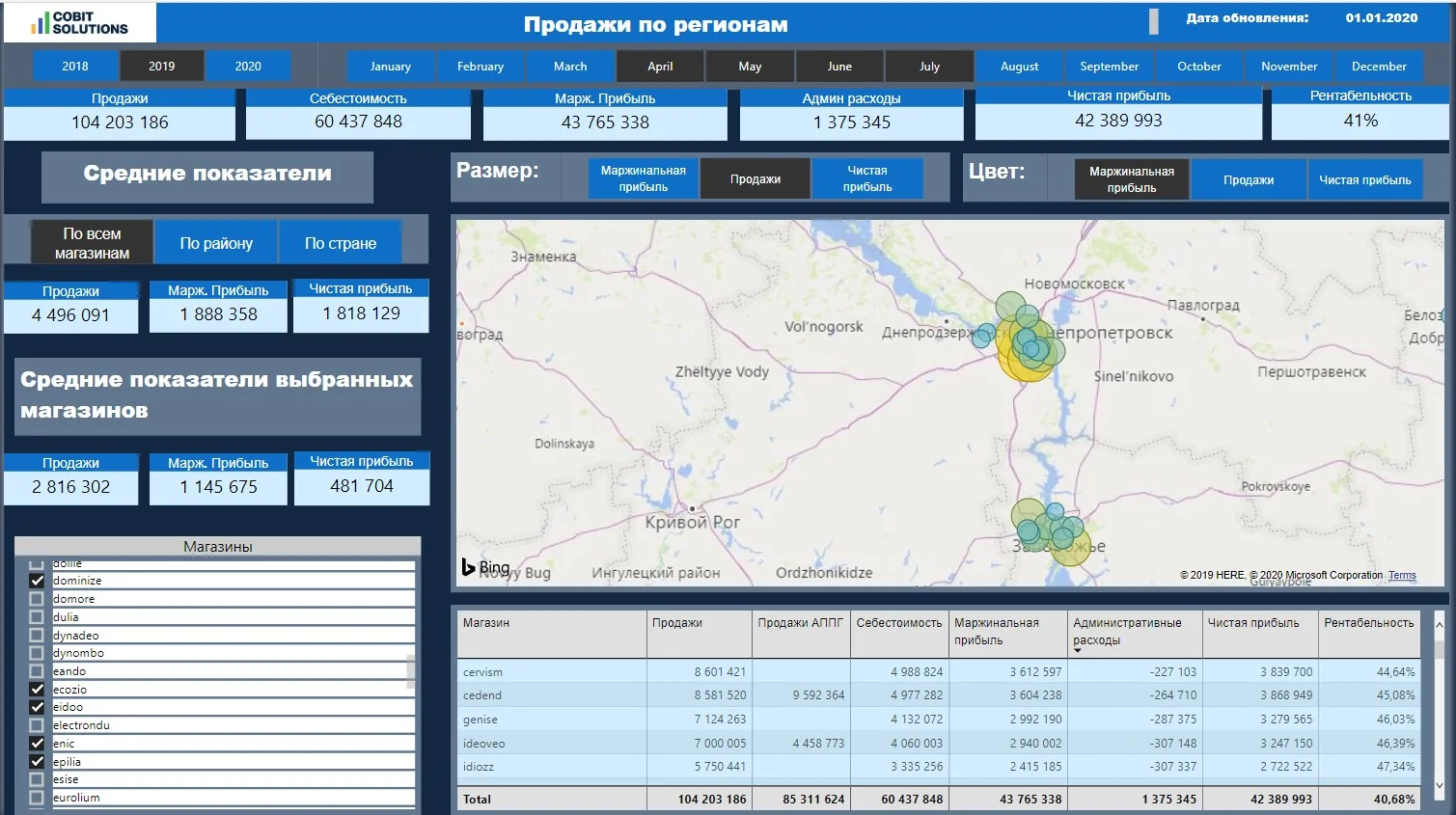This screenshot has width=1456, height=815.
Task: Check the 'domore' store checkbox
Action: tap(36, 598)
